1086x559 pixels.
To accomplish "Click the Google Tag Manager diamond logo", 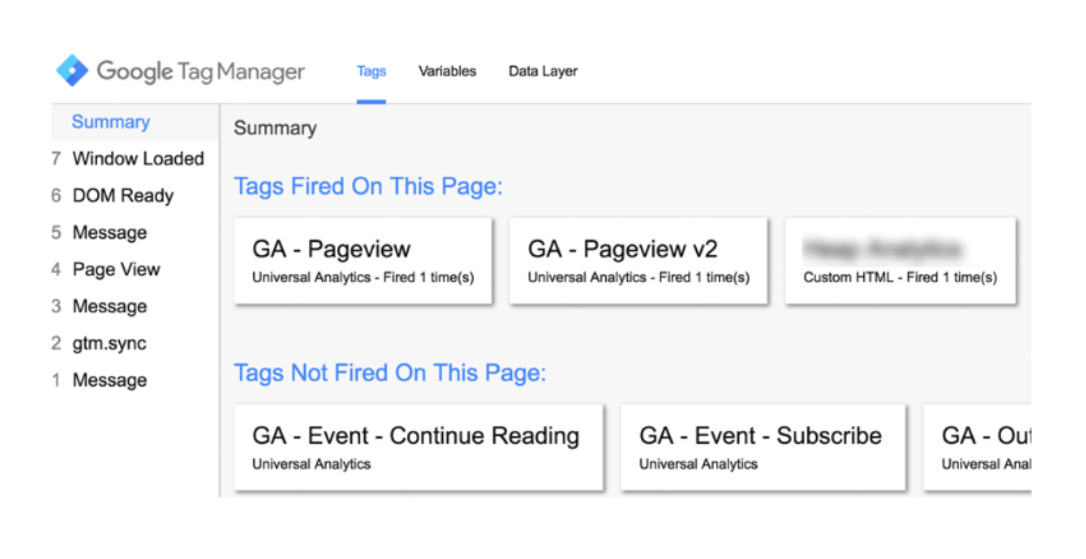I will coord(72,71).
